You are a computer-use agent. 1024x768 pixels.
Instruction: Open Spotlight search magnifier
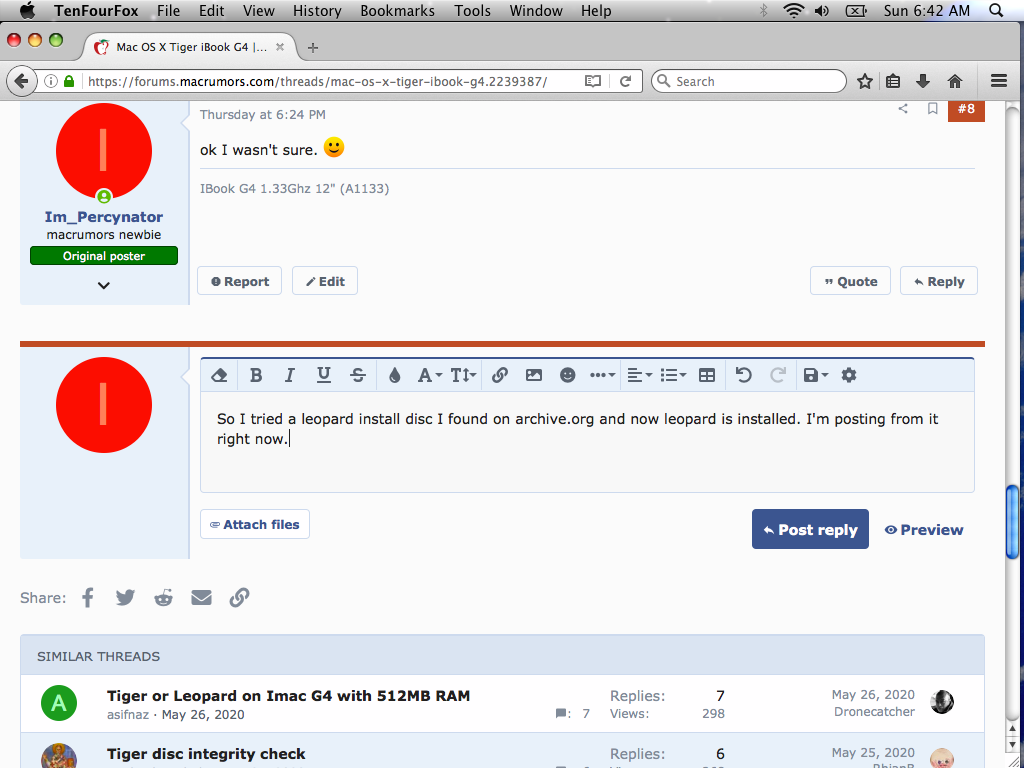coord(996,10)
